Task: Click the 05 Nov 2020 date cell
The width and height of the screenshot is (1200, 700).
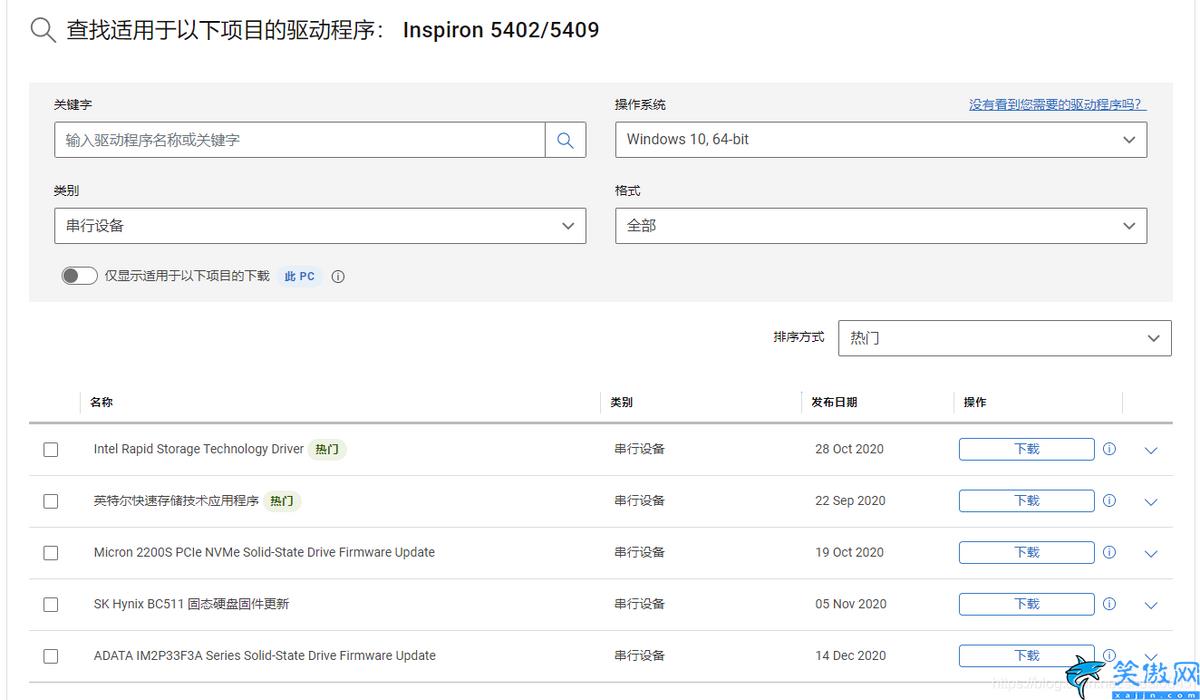Action: click(x=851, y=604)
